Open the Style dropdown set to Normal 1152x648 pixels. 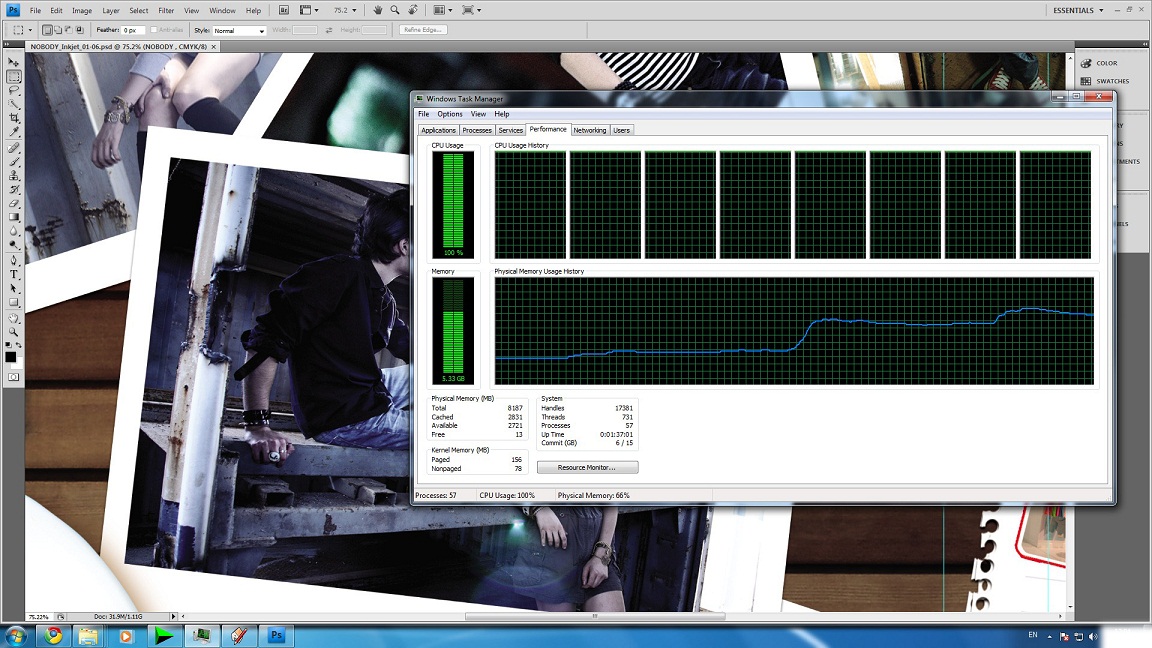[239, 31]
